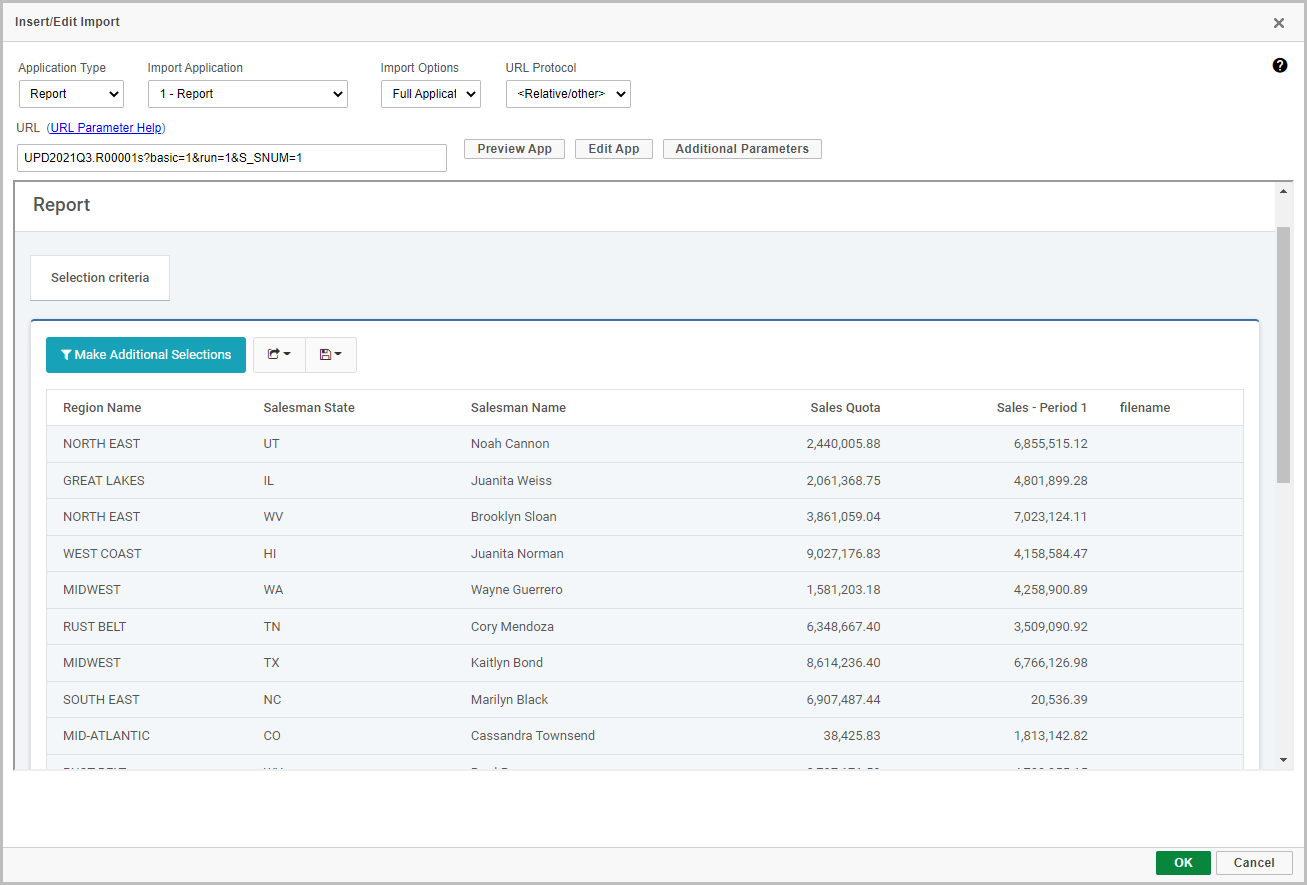Open the URL Protocol dropdown

(568, 94)
